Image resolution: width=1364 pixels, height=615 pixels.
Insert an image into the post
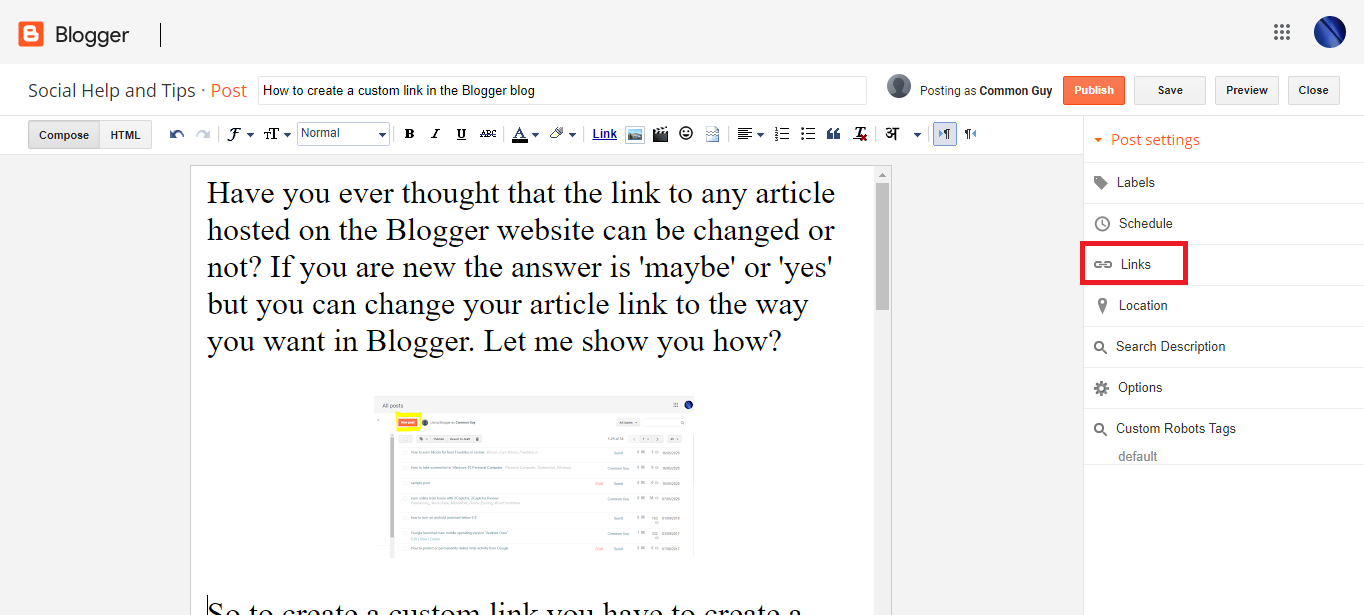tap(635, 133)
